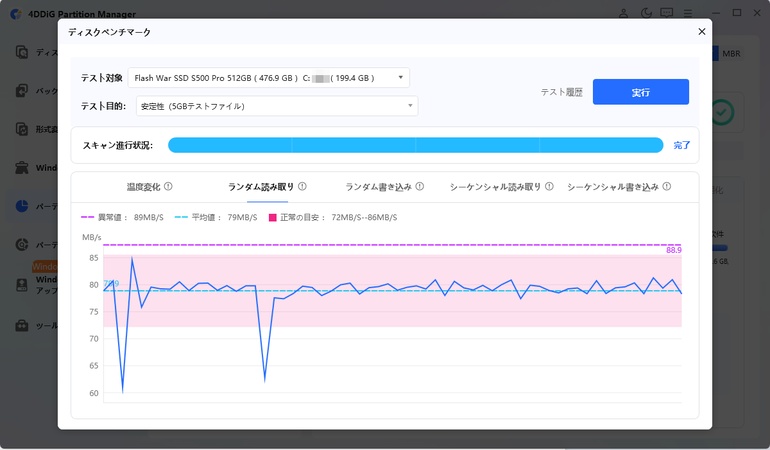770x450 pixels.
Task: Click the cyan 平均値 legend entry
Action: coord(216,217)
